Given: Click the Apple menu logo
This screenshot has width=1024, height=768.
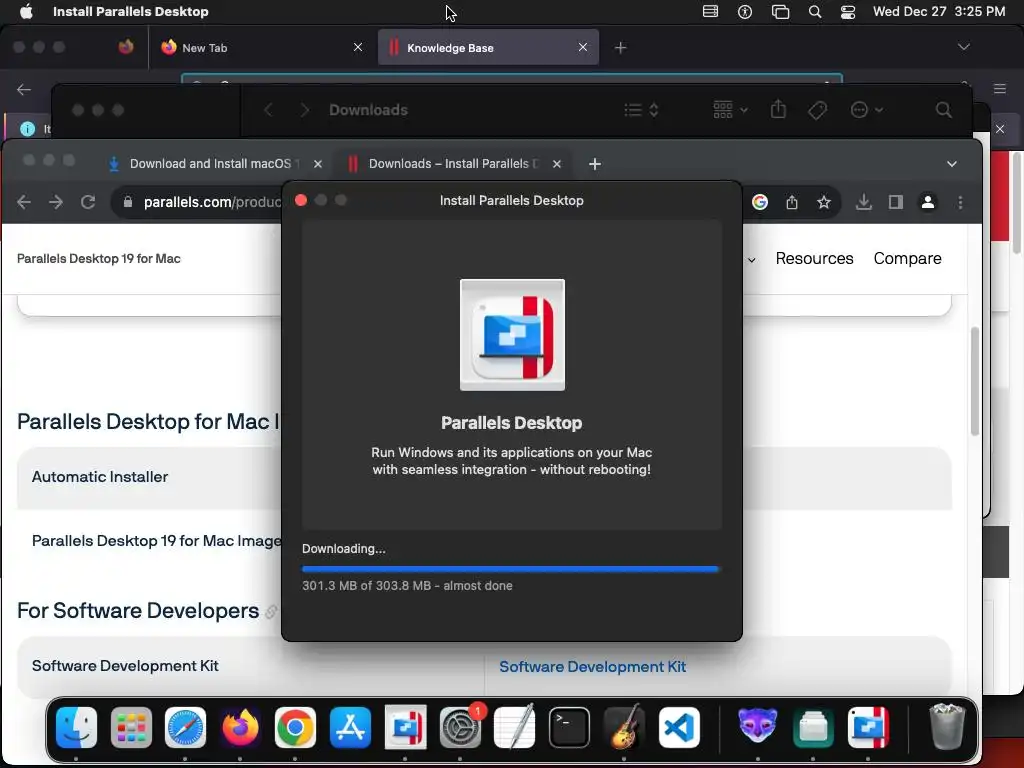Looking at the screenshot, I should [25, 12].
